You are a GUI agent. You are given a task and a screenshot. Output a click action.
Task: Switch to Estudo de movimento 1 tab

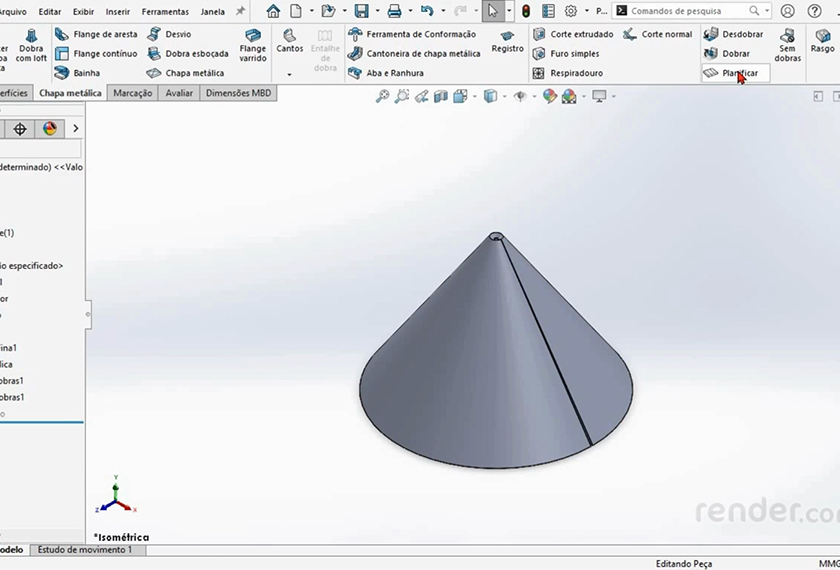(x=84, y=550)
